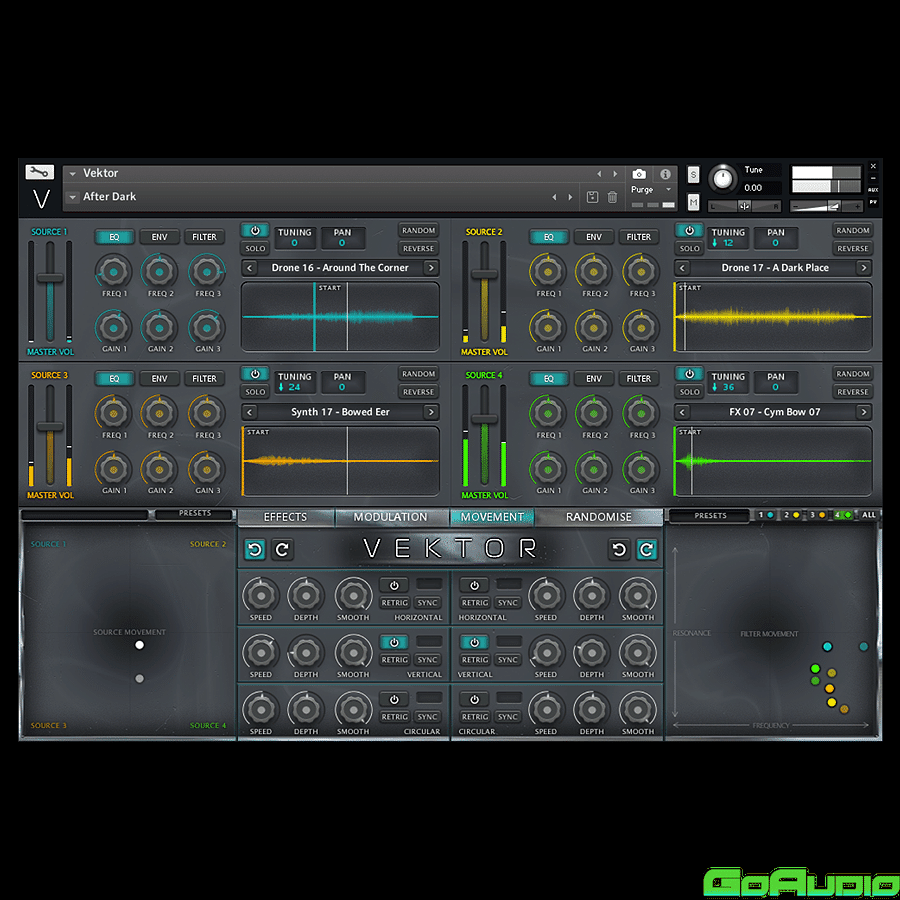Open the wrench settings icon
900x900 pixels.
(x=39, y=172)
